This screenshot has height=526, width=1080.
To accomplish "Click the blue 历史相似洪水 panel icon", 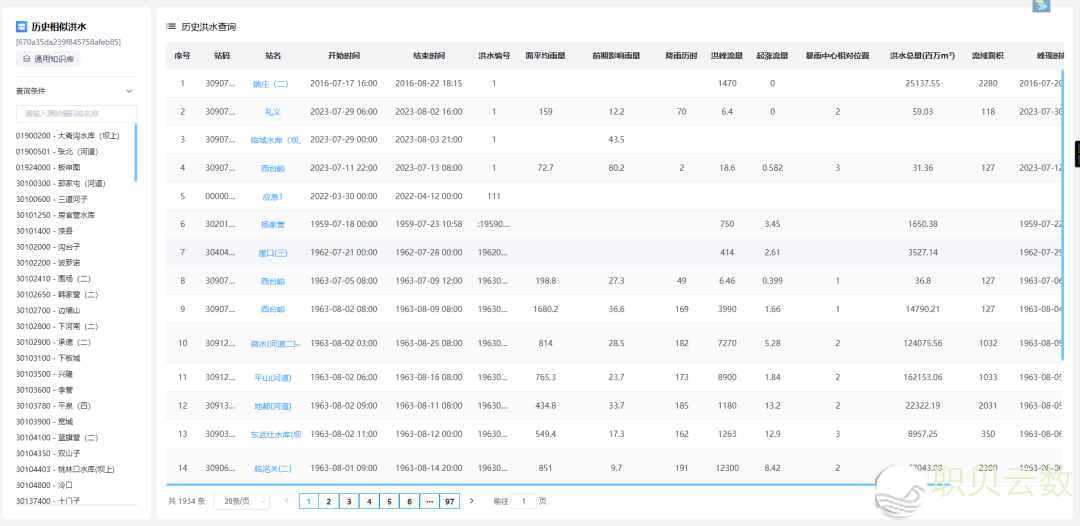I will [x=21, y=27].
